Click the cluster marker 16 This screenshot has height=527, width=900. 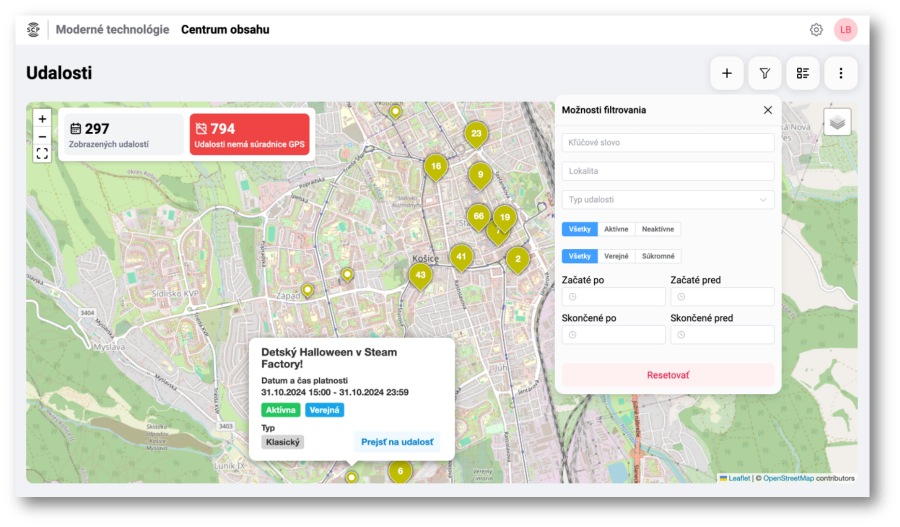(436, 167)
